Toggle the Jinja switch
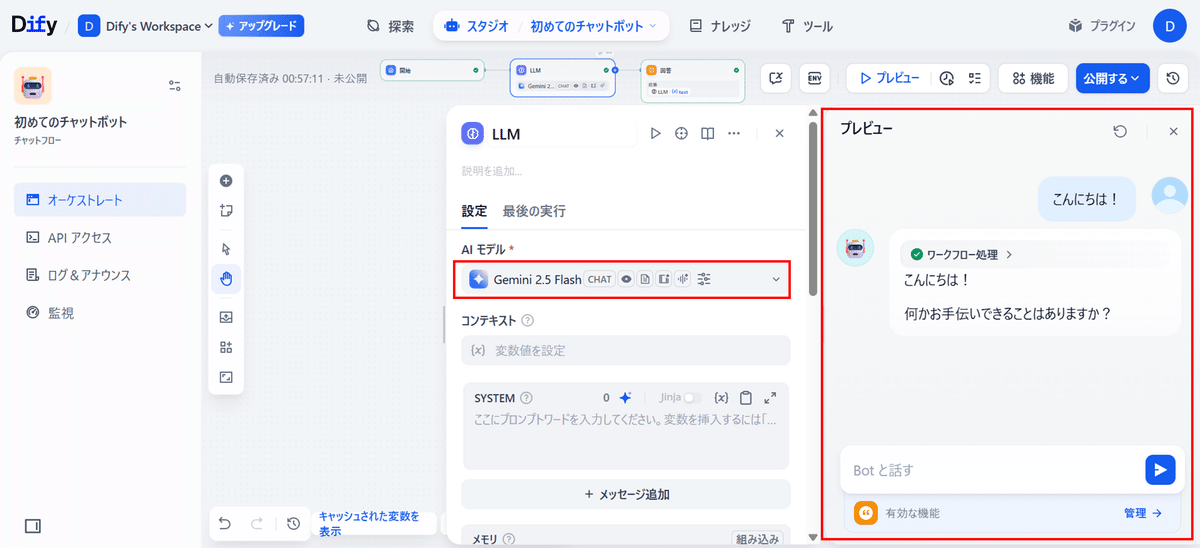The width and height of the screenshot is (1200, 548). coord(692,397)
